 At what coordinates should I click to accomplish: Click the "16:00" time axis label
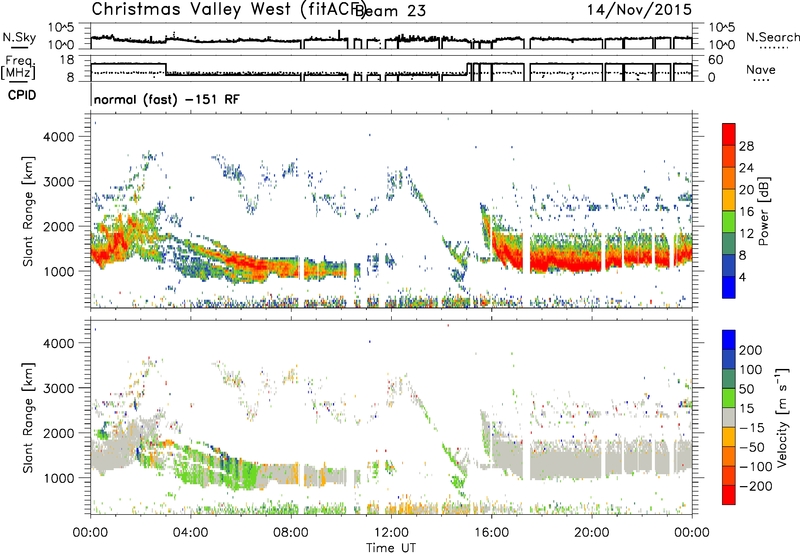click(491, 533)
